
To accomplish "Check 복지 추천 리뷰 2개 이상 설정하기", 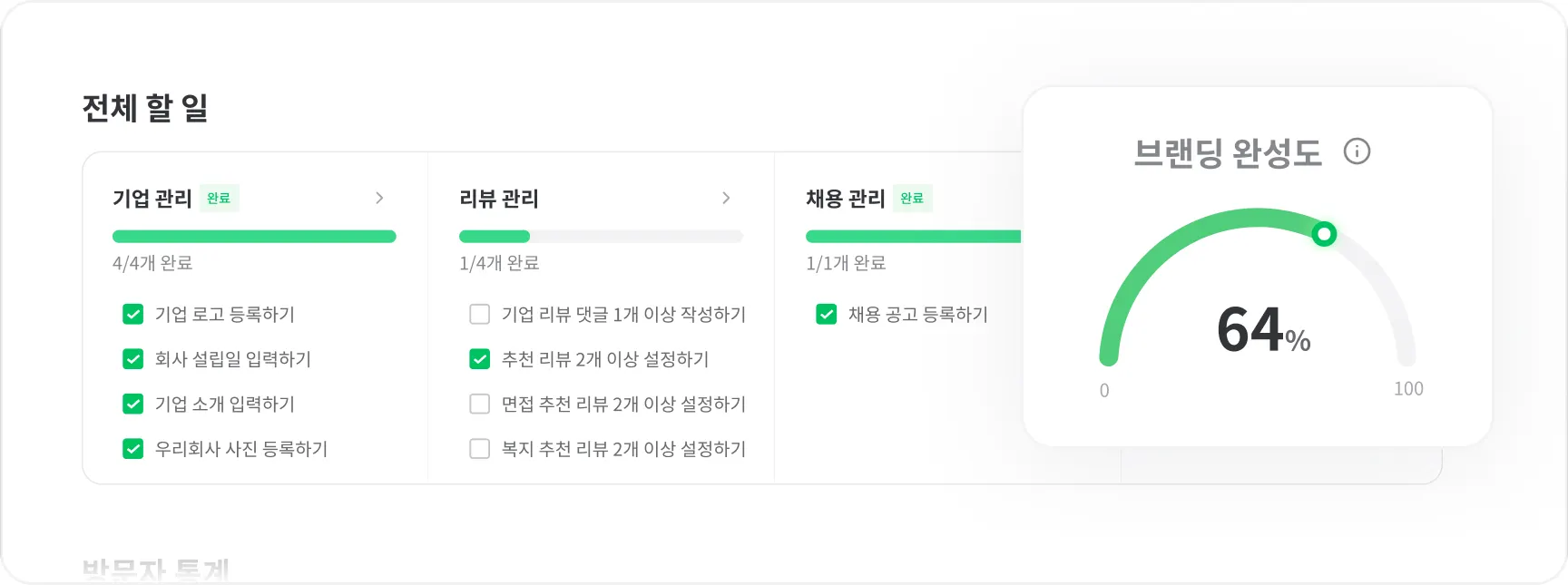I will [480, 449].
